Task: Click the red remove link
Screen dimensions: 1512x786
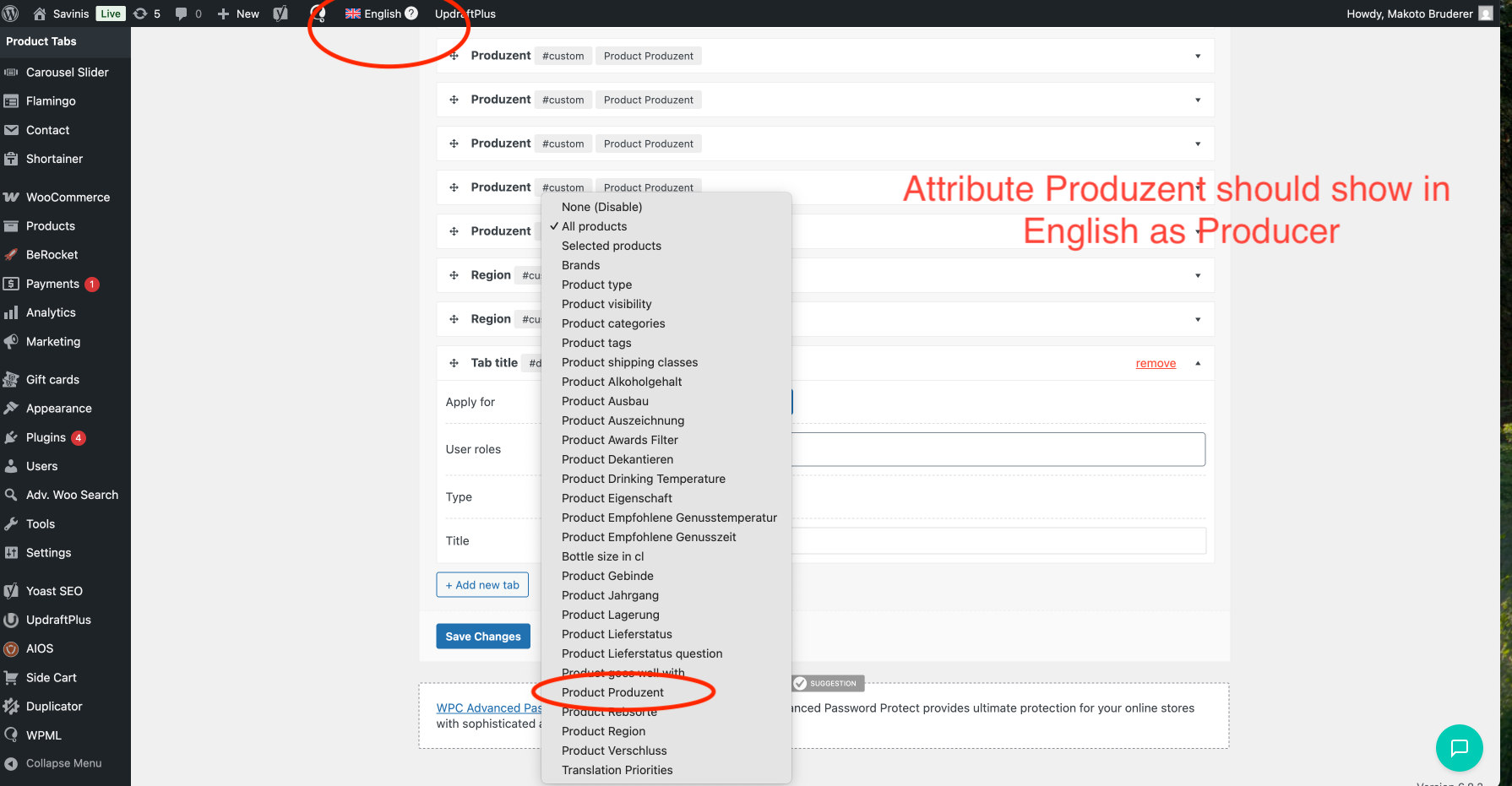Action: [1155, 364]
